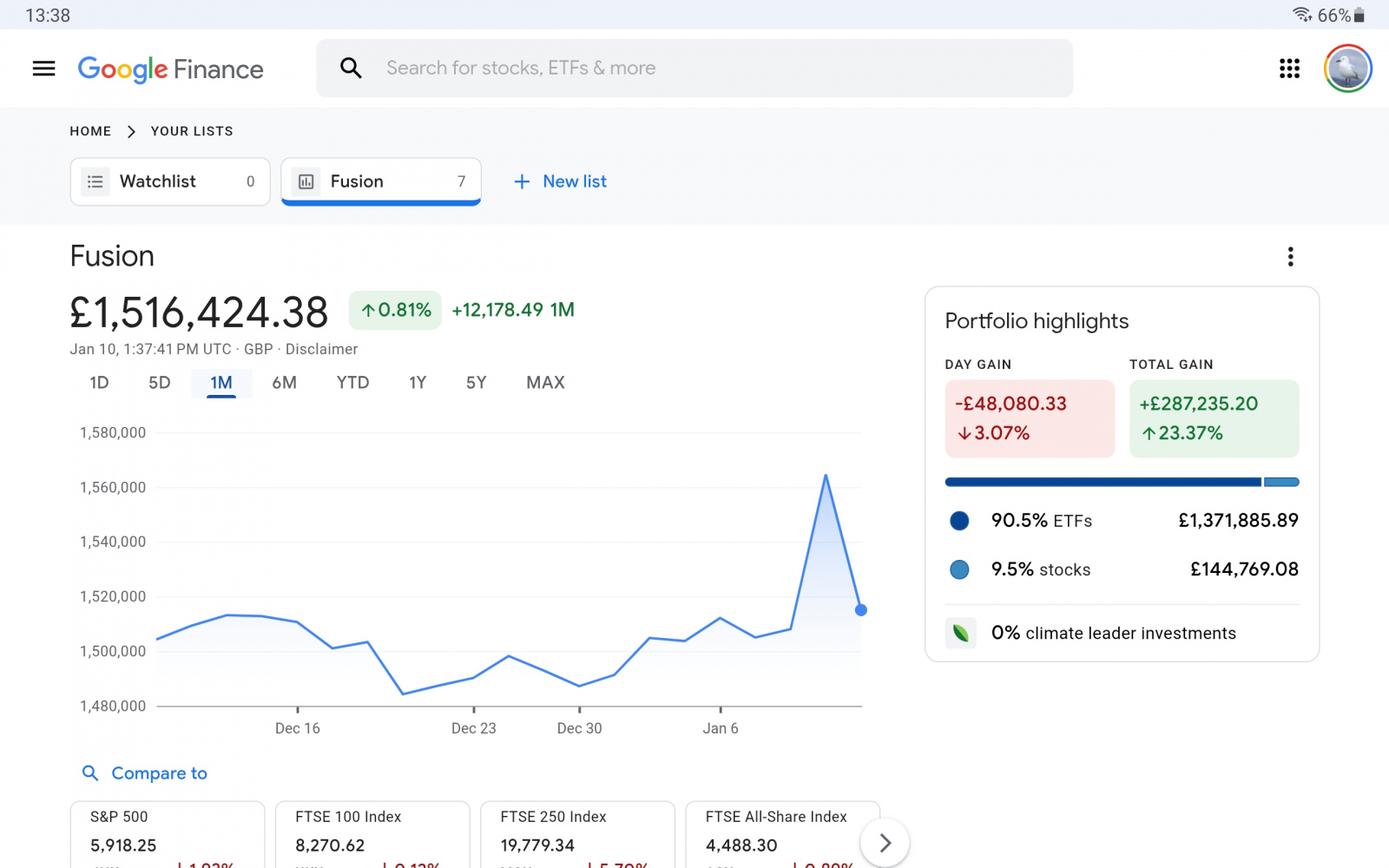1389x868 pixels.
Task: Create a New list
Action: coord(560,181)
